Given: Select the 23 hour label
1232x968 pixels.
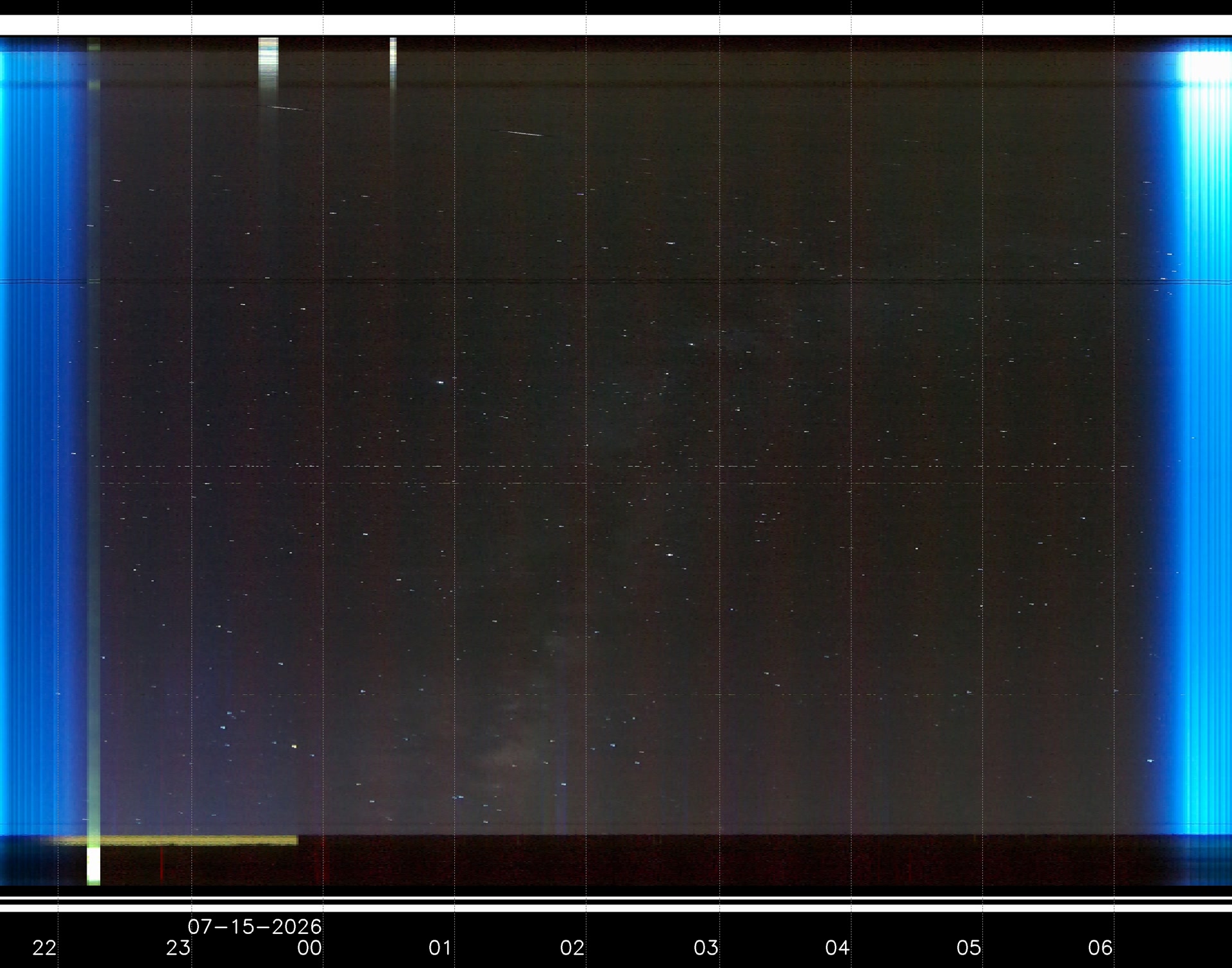Looking at the screenshot, I should point(178,947).
